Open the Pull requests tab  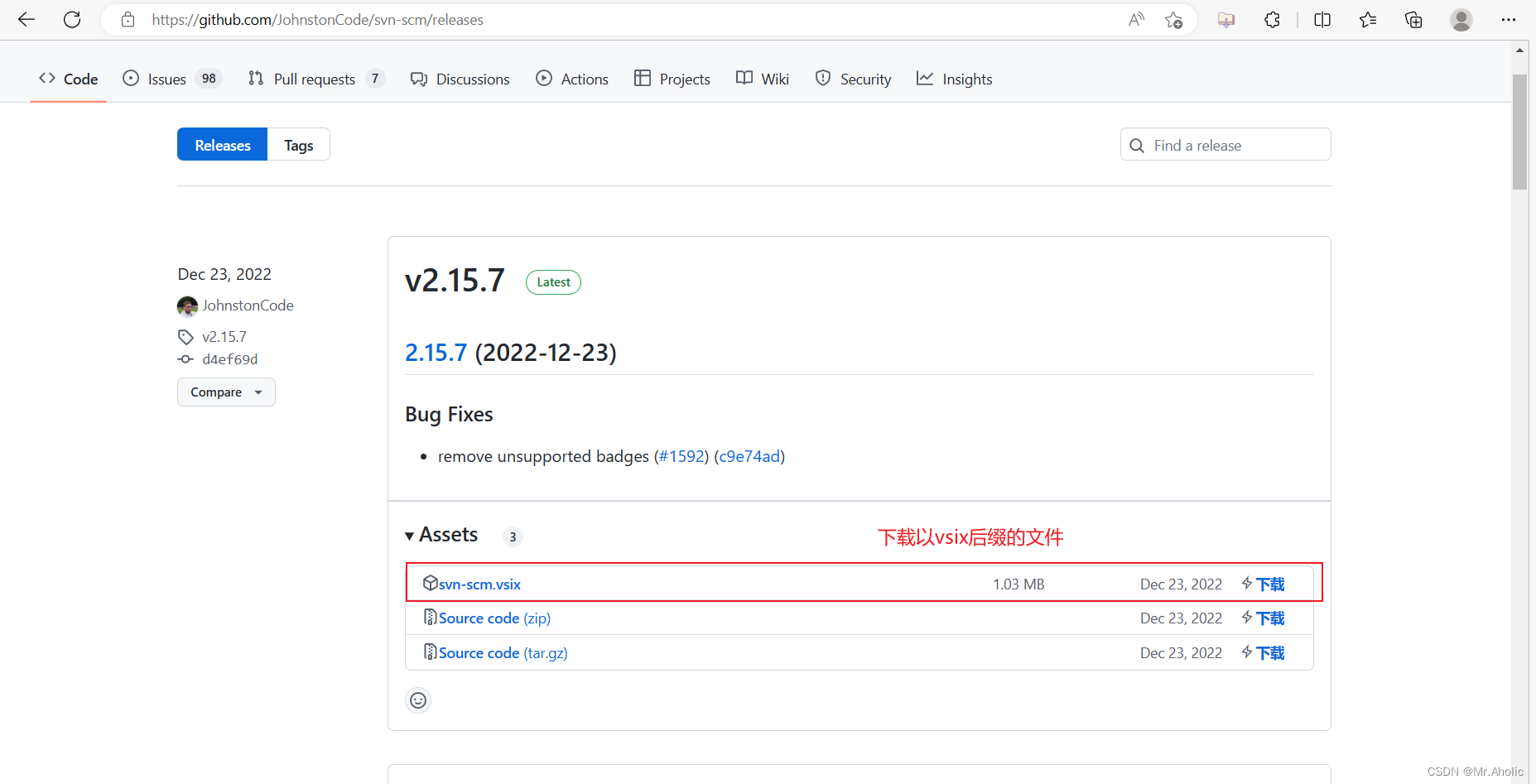(x=316, y=79)
